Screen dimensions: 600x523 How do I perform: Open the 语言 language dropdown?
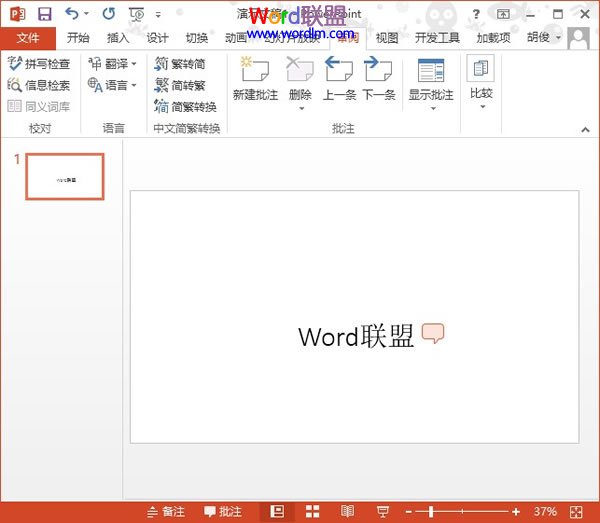pyautogui.click(x=112, y=85)
